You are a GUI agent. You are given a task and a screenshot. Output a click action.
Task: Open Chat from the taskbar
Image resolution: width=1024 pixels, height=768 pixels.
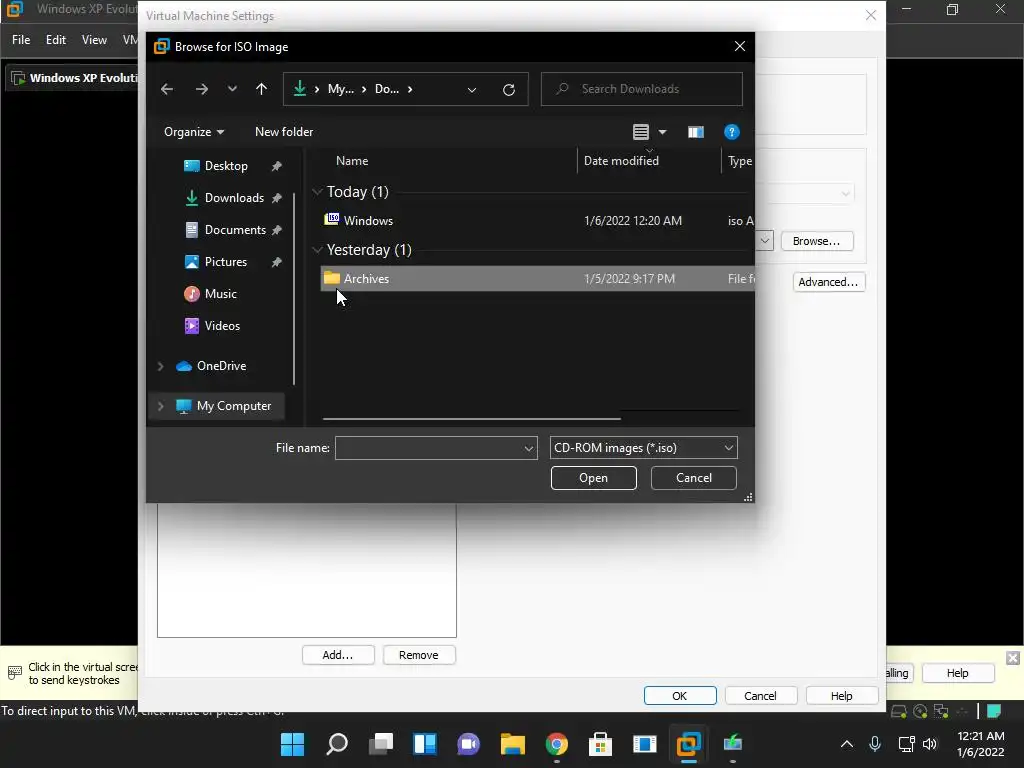pos(468,744)
